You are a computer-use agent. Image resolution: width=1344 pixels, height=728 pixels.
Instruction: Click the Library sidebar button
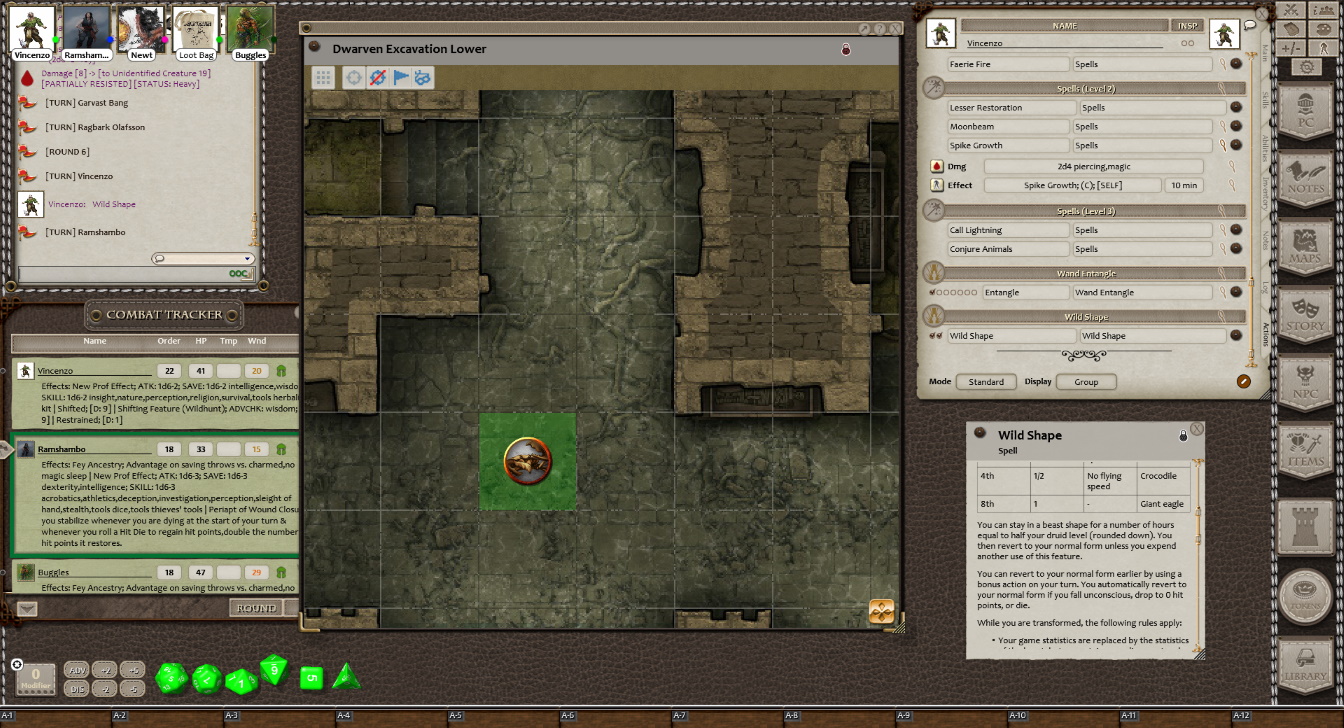point(1305,666)
